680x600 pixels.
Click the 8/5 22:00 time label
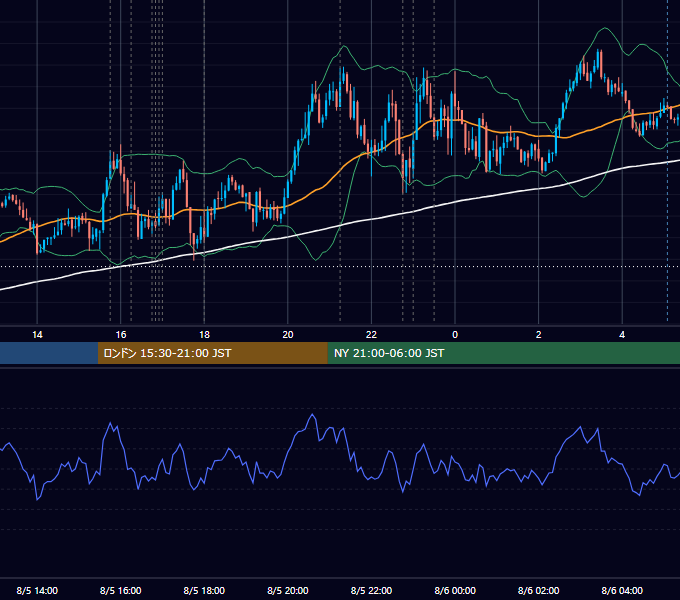point(371,590)
